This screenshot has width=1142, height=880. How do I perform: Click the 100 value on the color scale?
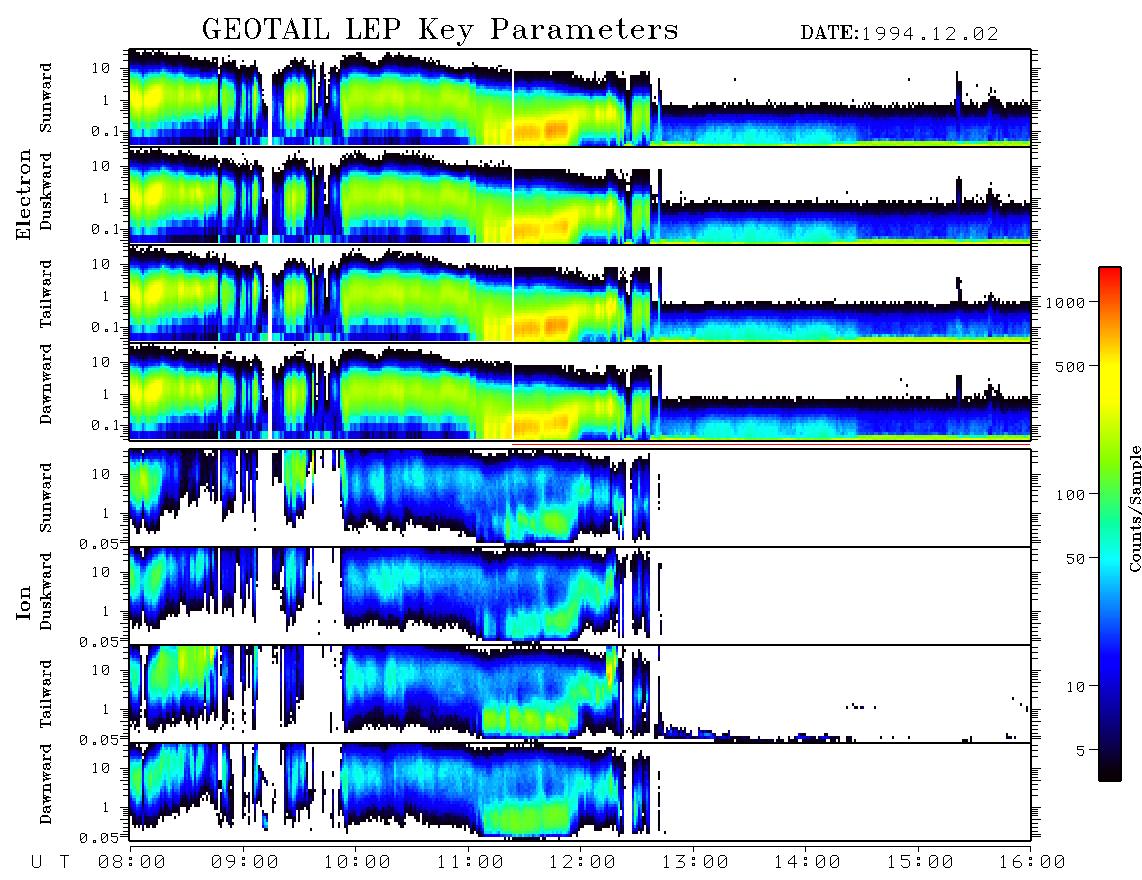[x=1071, y=495]
